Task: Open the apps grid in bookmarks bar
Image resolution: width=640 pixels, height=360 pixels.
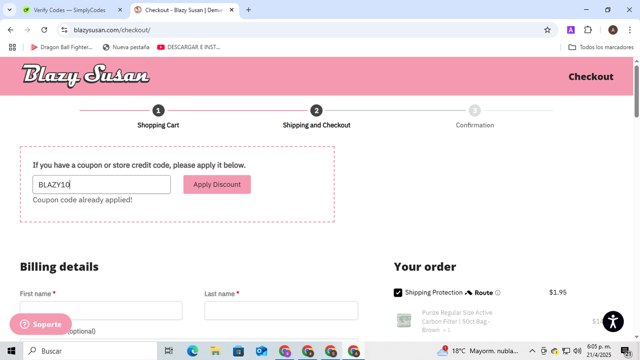Action: tap(12, 47)
